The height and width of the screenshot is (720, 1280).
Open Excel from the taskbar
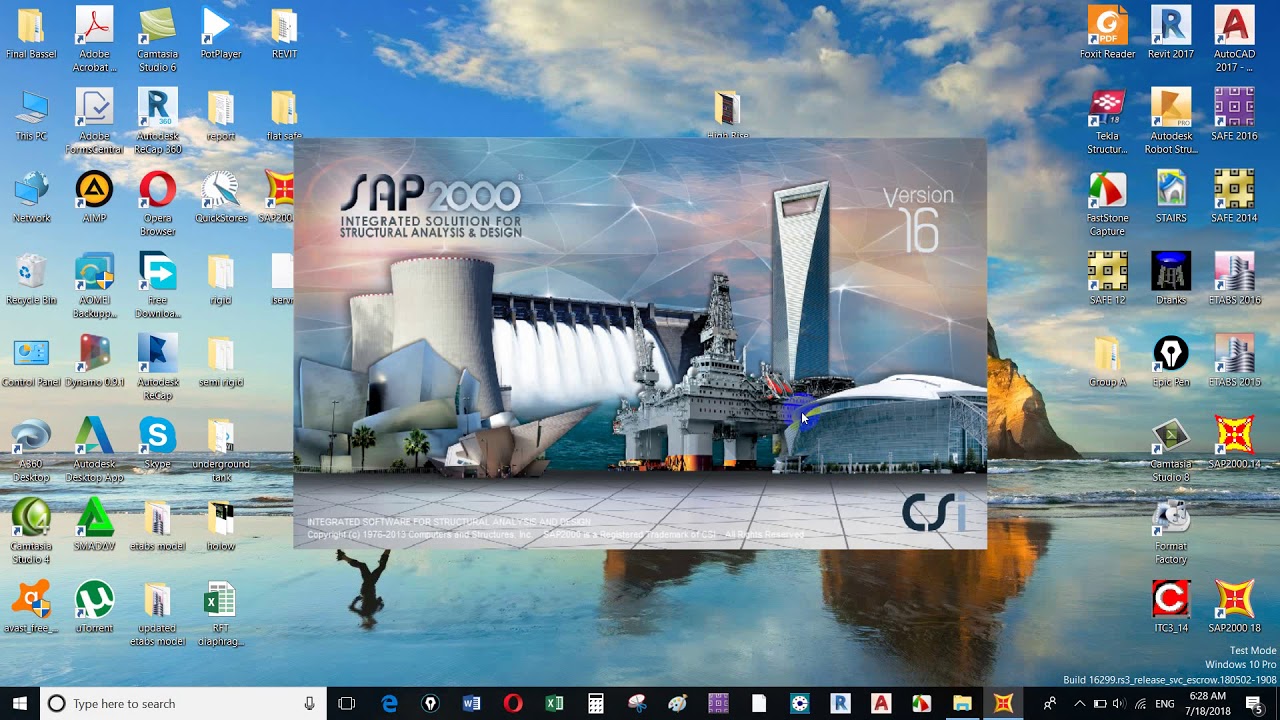[x=554, y=704]
